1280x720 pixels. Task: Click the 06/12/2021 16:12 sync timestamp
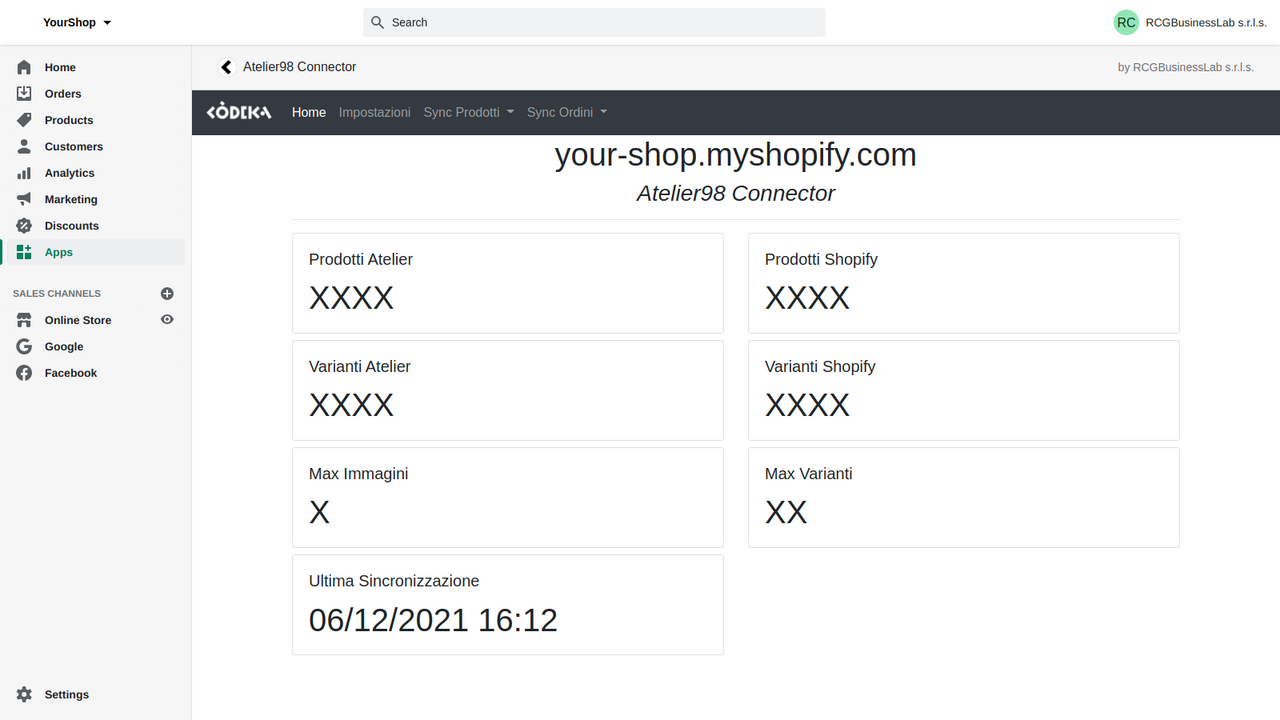[x=433, y=620]
